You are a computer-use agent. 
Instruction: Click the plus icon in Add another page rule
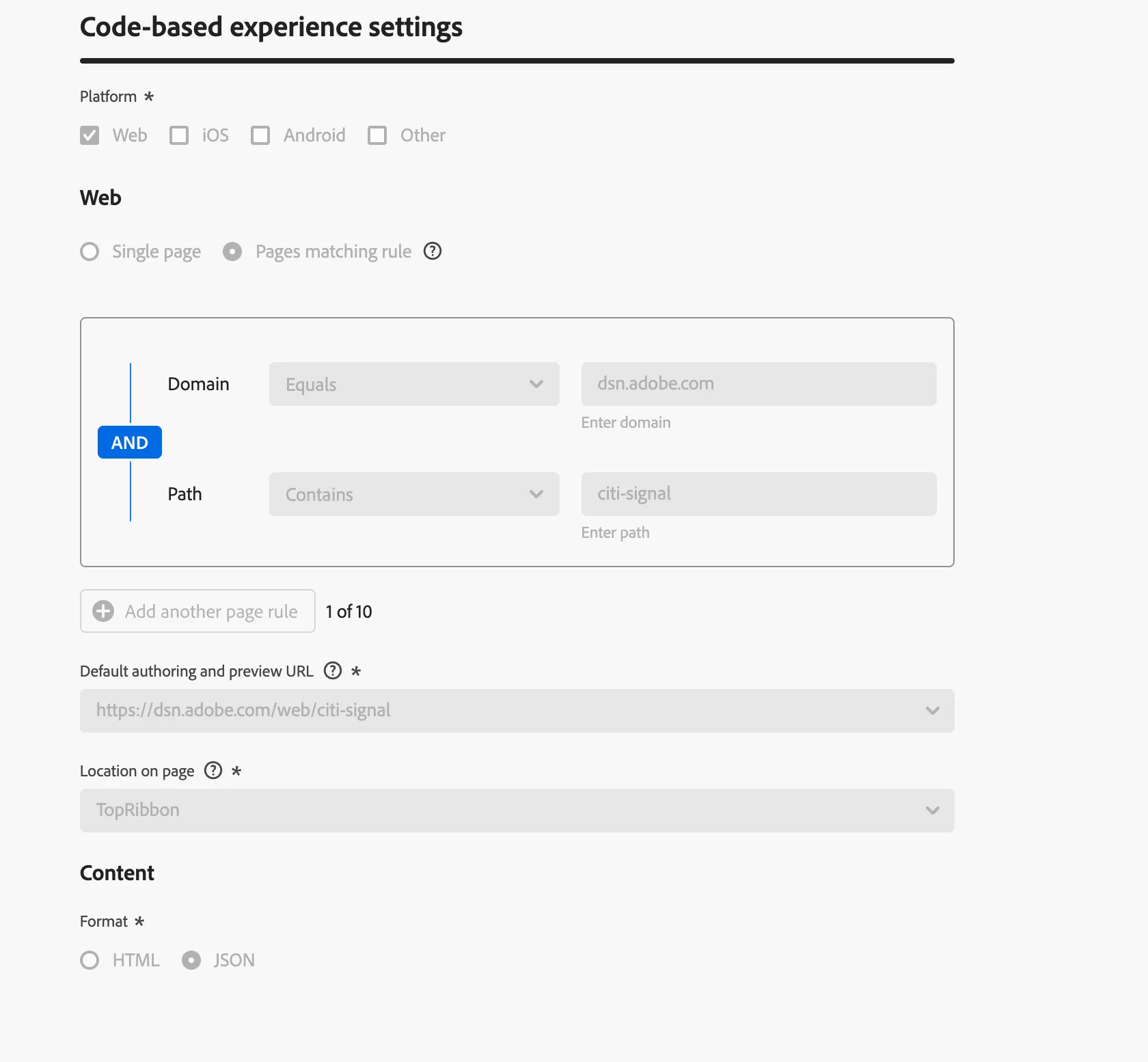pyautogui.click(x=103, y=611)
